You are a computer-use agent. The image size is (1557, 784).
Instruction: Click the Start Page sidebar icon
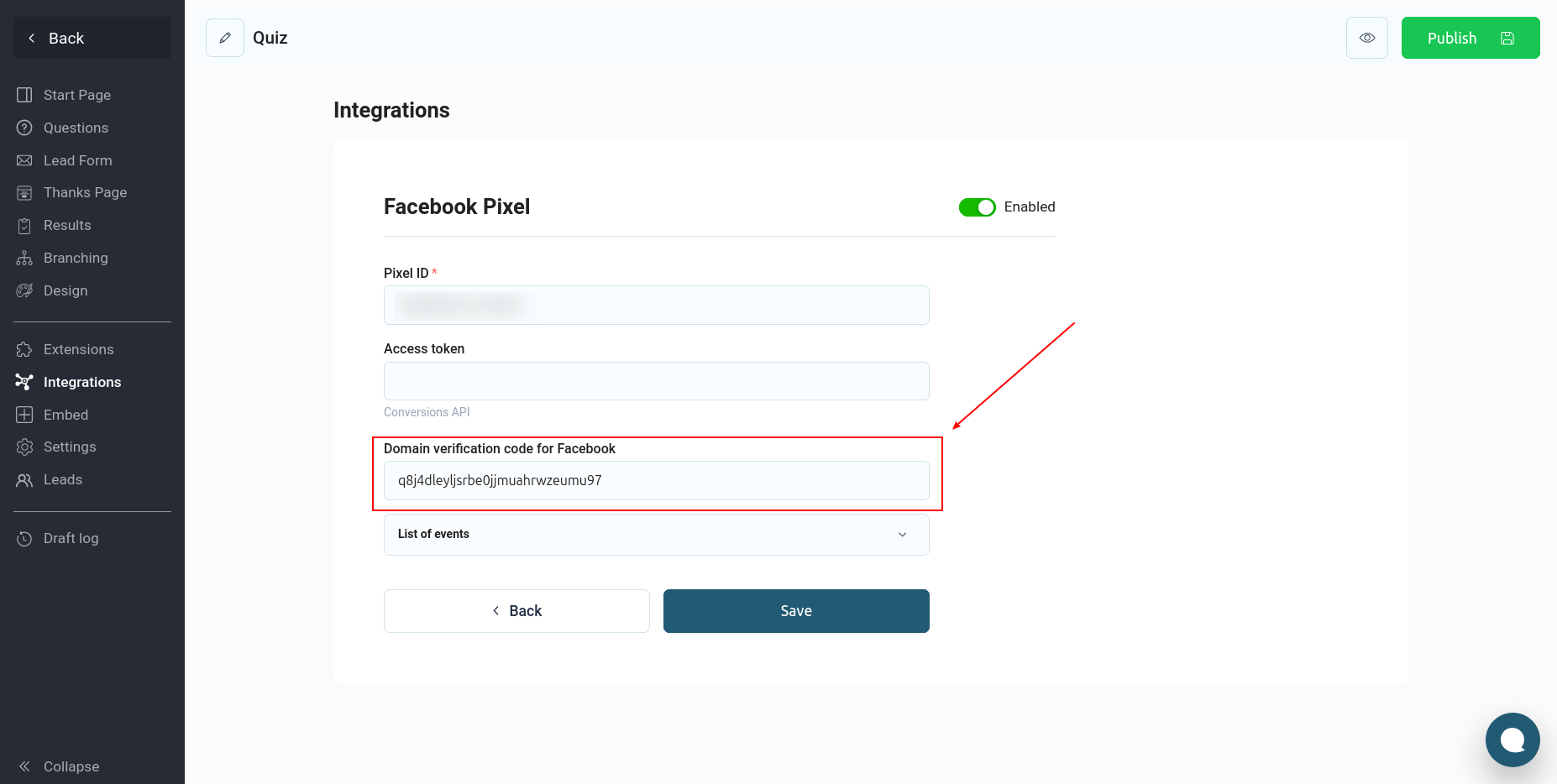pos(24,95)
